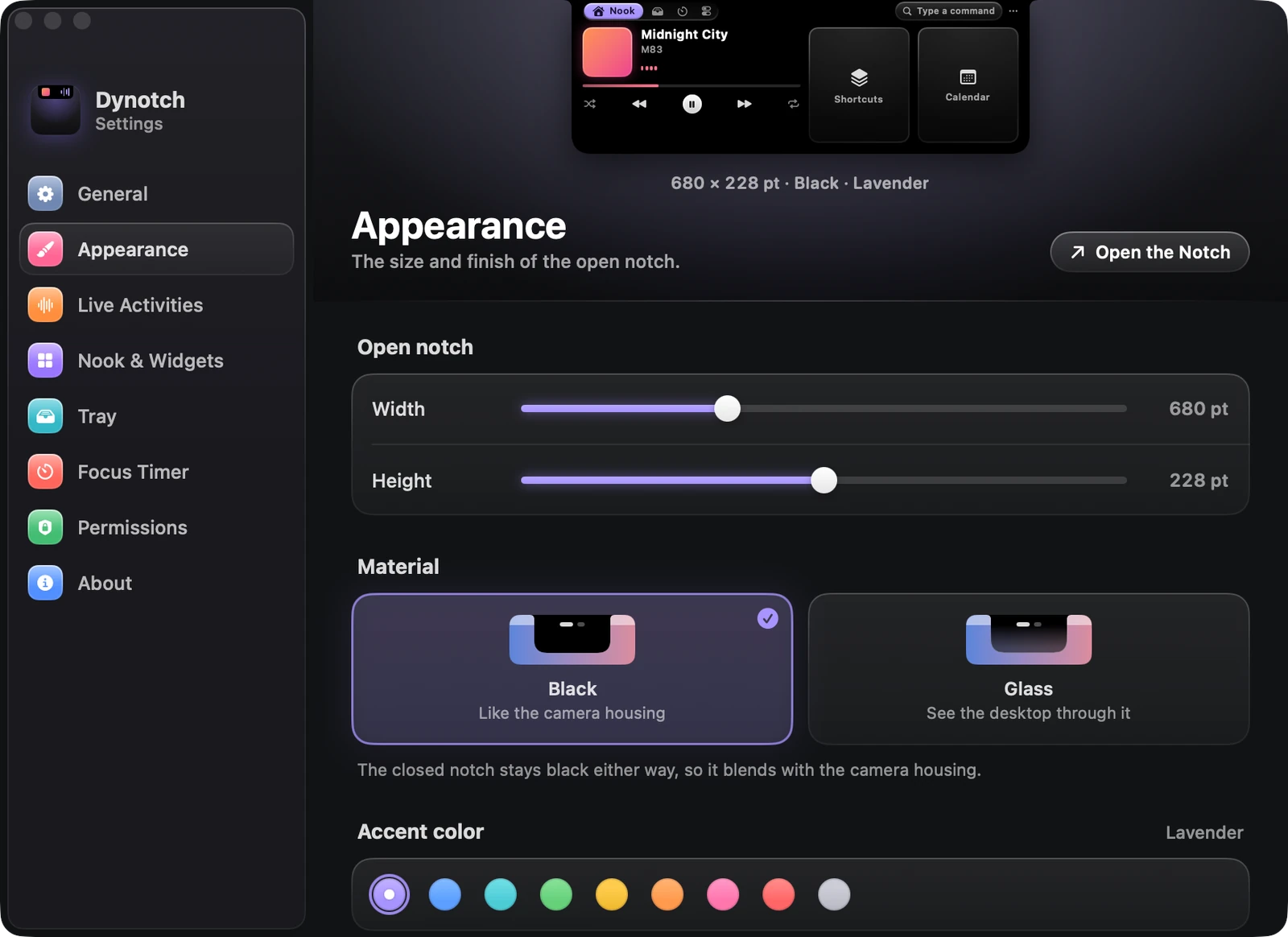Viewport: 1288px width, 937px height.
Task: Skip to previous track in notch preview
Action: [639, 104]
